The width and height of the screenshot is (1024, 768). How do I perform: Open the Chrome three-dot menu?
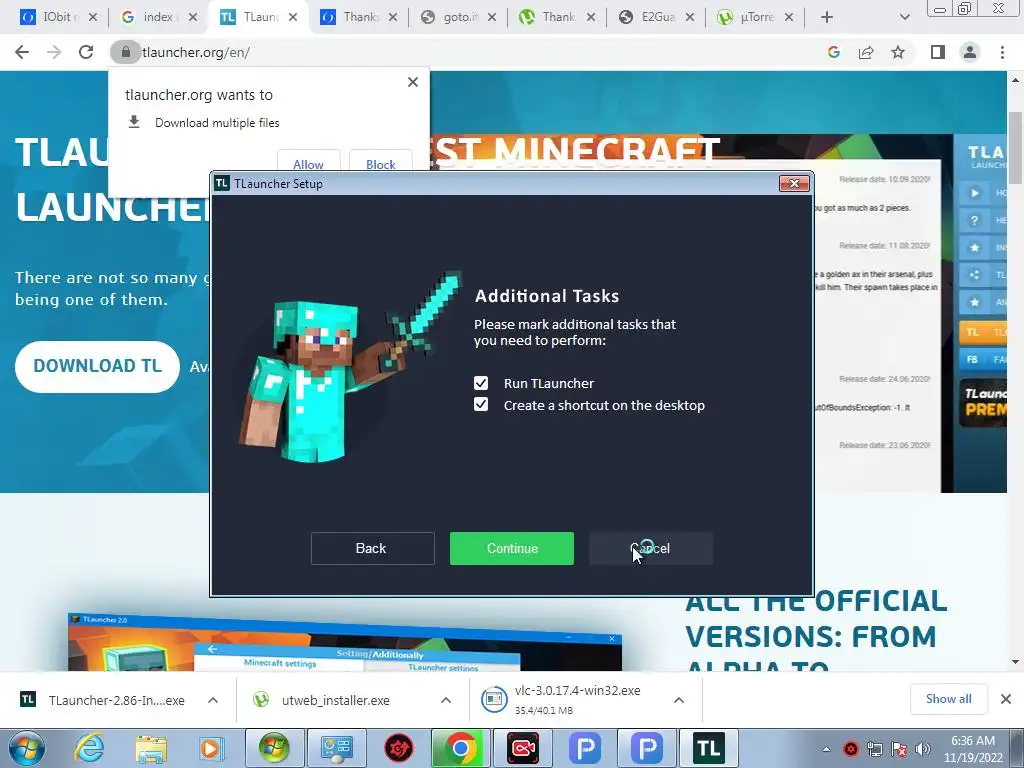point(1002,52)
